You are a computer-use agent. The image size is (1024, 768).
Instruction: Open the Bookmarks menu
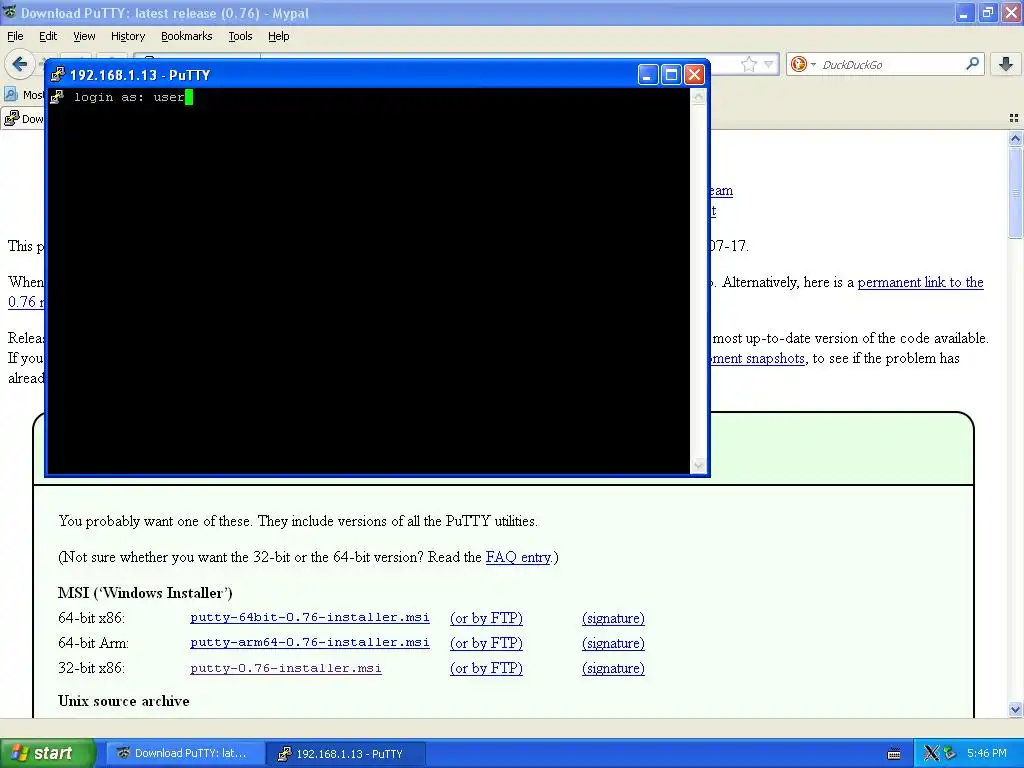pyautogui.click(x=186, y=36)
